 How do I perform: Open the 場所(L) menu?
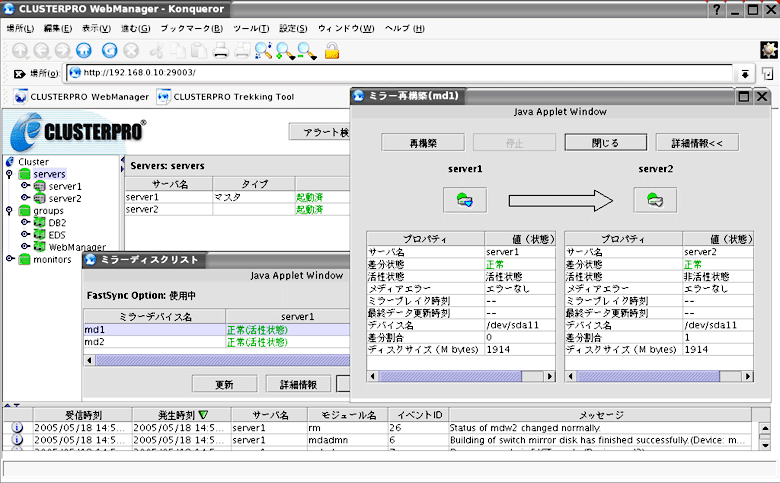coord(20,28)
